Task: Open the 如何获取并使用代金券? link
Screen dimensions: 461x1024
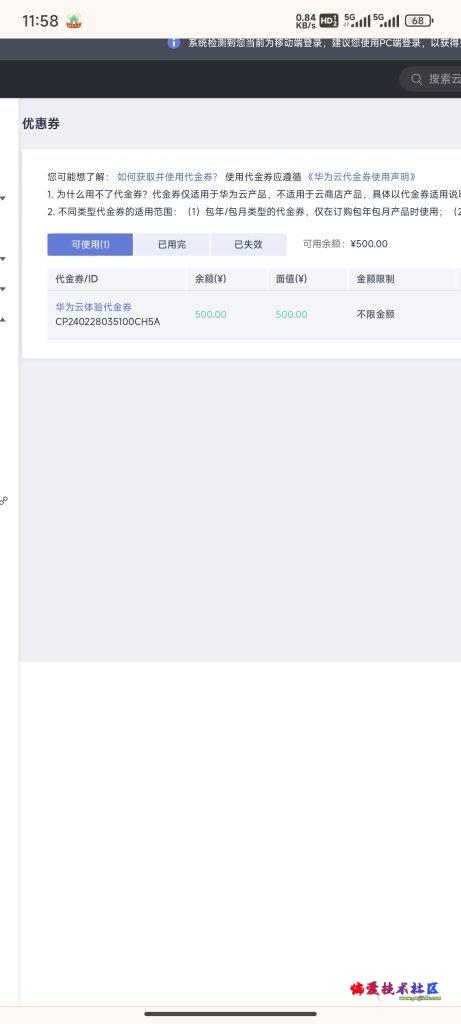Action: (167, 177)
